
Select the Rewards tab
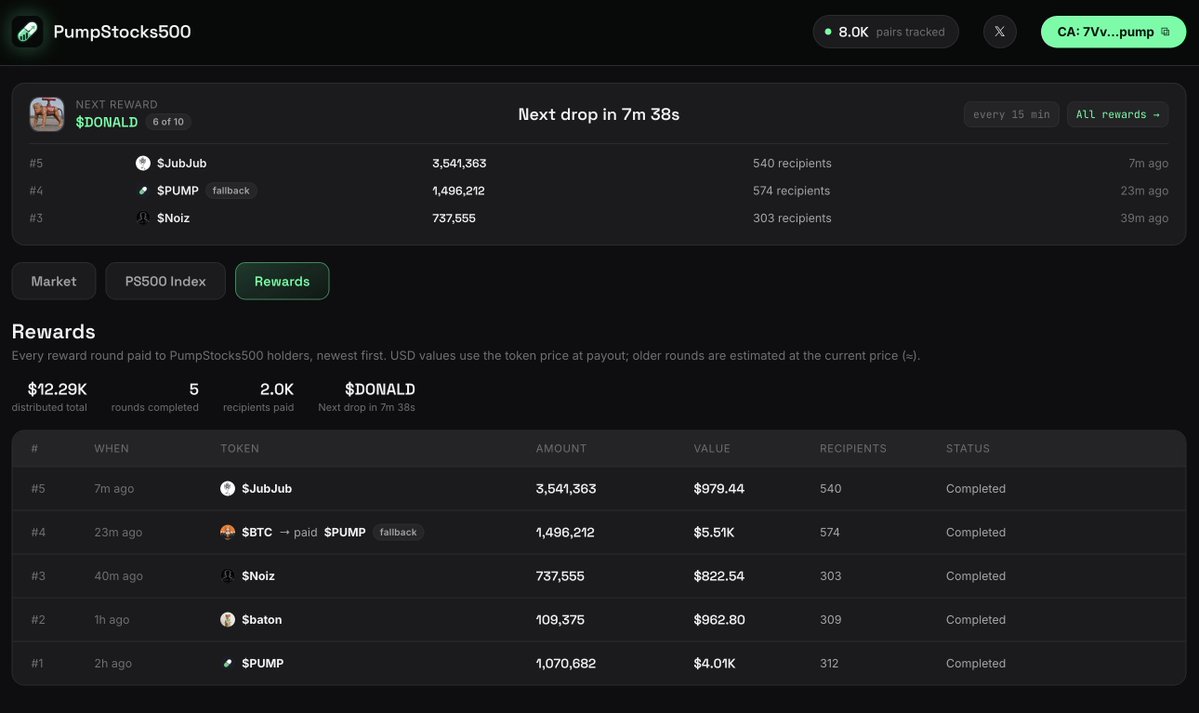[x=282, y=281]
